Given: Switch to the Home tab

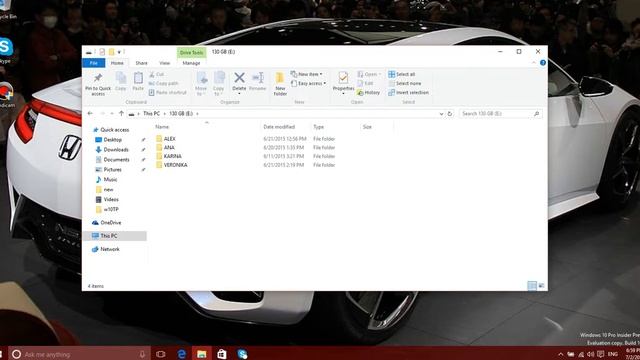Looking at the screenshot, I should 117,63.
